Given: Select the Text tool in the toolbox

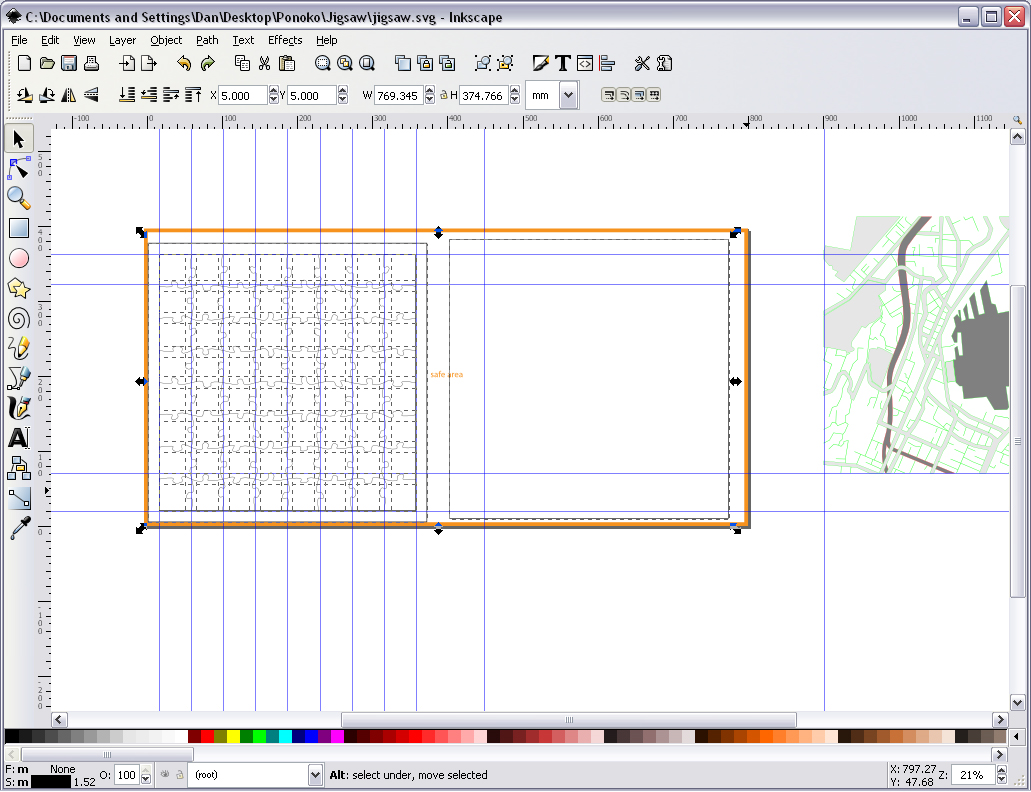Looking at the screenshot, I should click(x=18, y=438).
